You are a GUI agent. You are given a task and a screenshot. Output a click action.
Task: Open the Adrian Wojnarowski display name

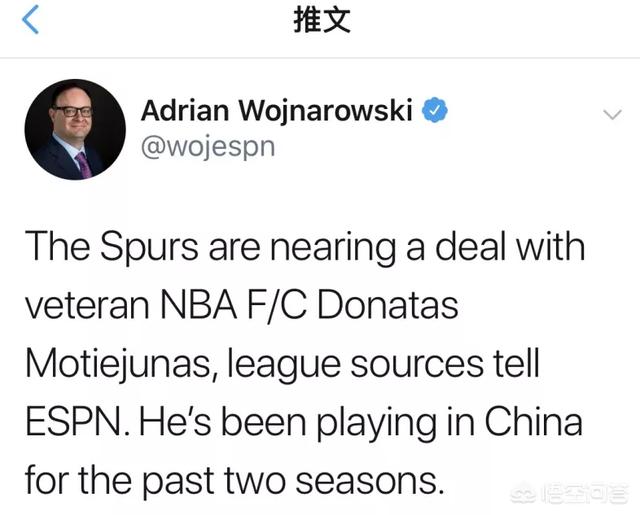[x=277, y=111]
